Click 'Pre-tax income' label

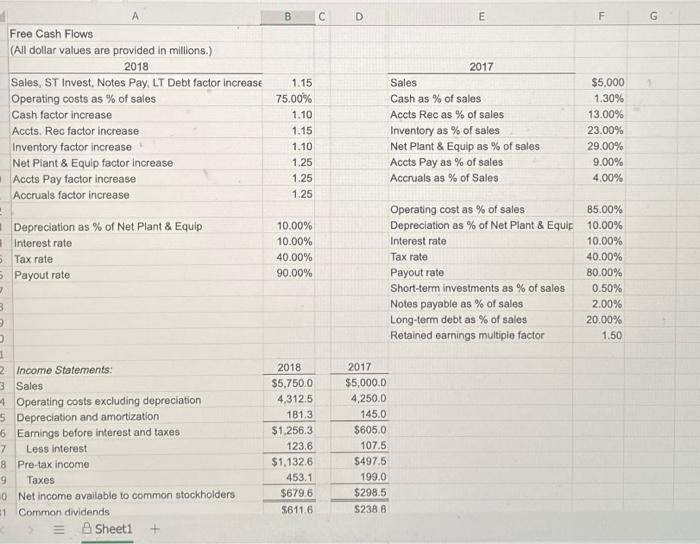53,465
